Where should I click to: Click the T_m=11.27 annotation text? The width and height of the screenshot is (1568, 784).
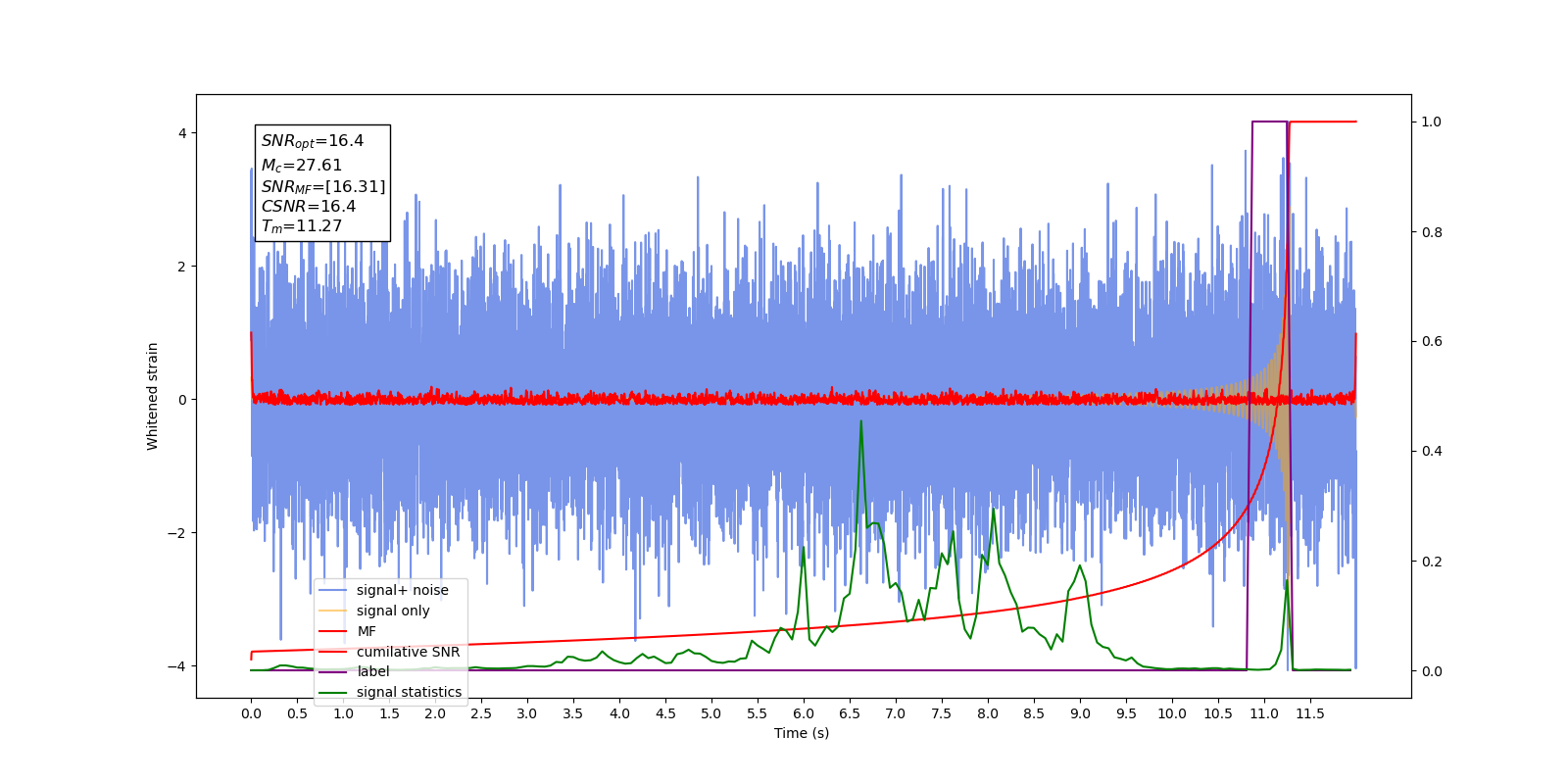[302, 226]
